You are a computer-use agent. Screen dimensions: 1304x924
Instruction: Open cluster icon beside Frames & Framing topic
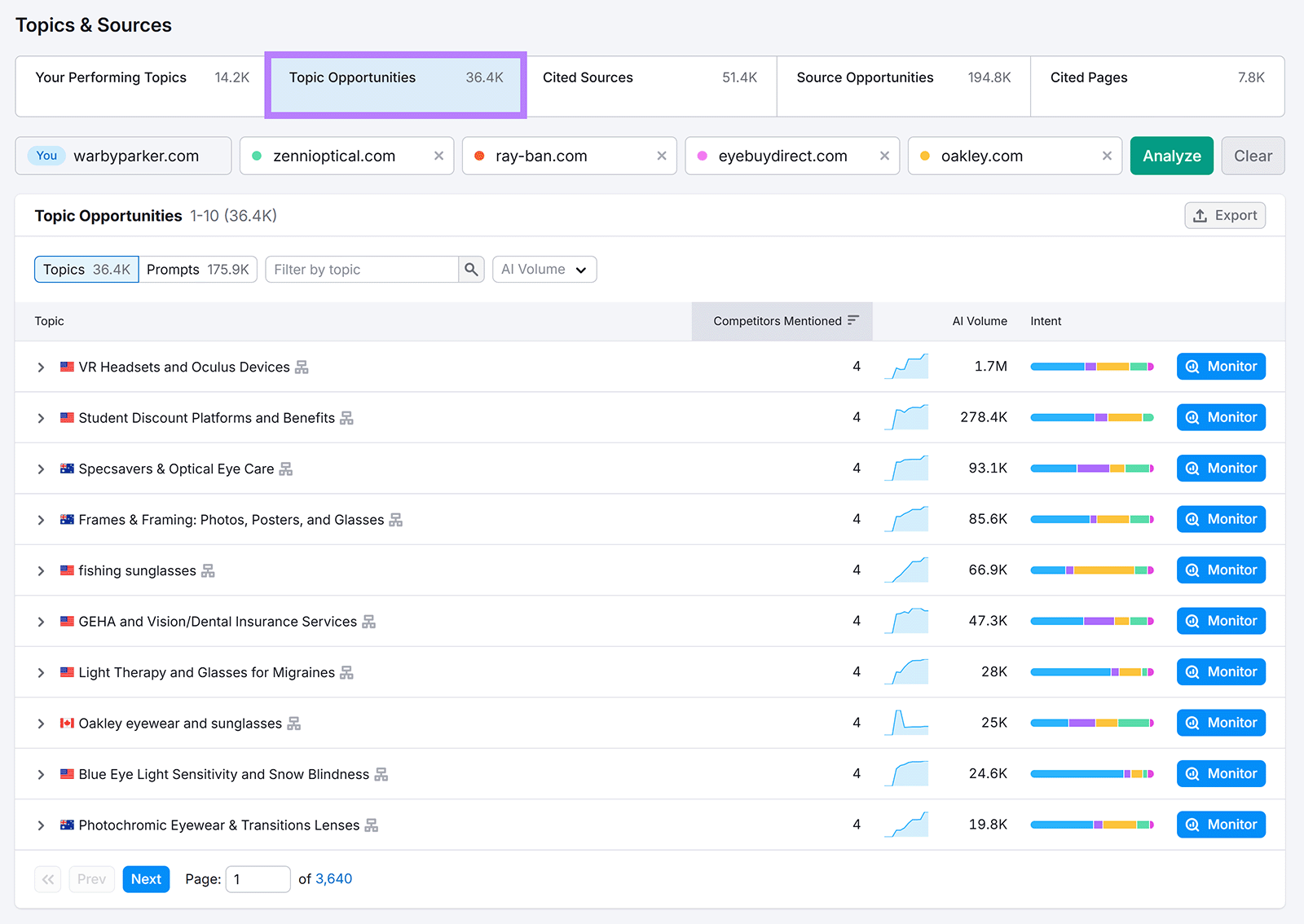(x=395, y=520)
